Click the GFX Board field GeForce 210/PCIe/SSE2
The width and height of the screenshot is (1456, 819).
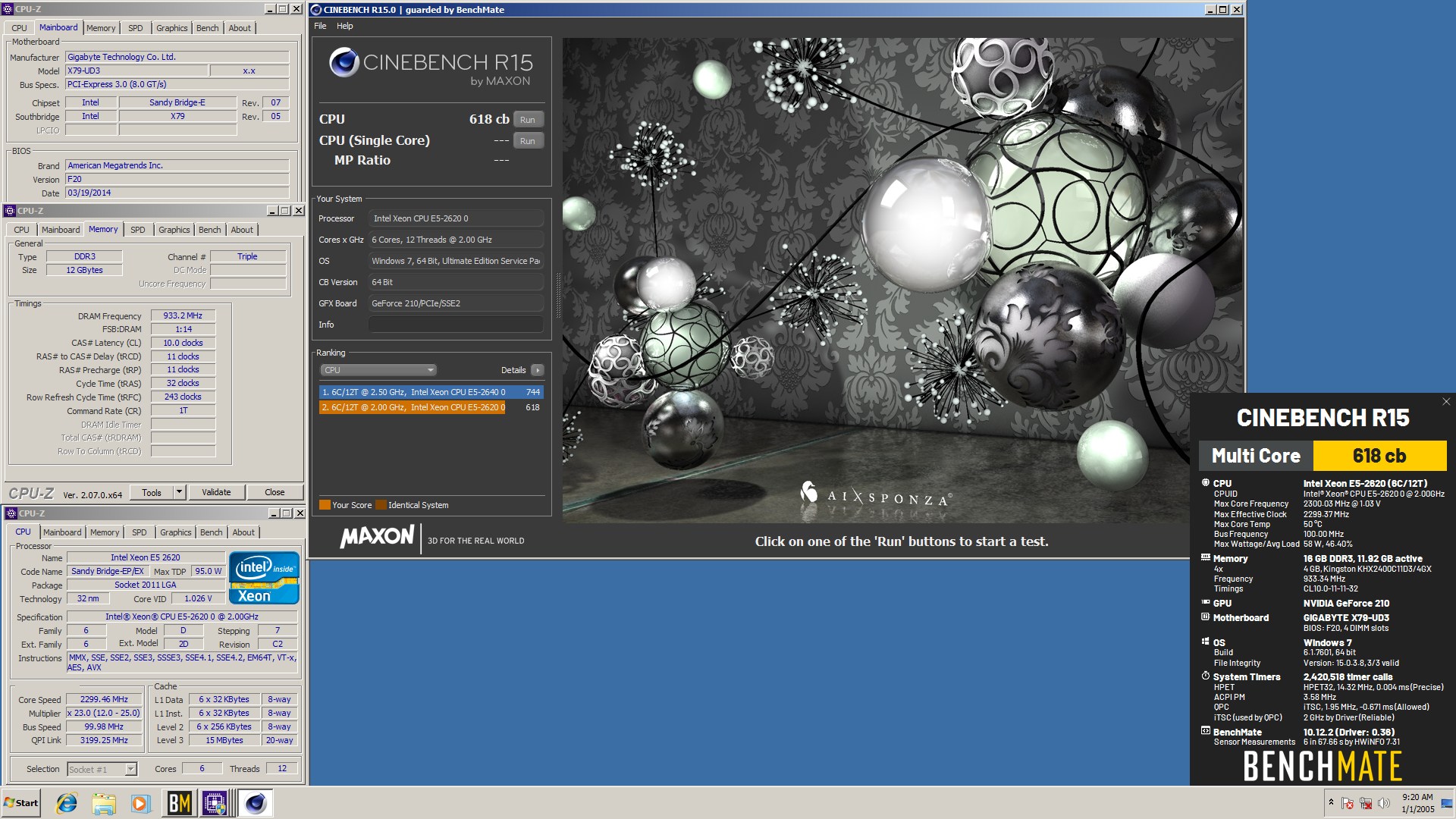click(x=456, y=303)
